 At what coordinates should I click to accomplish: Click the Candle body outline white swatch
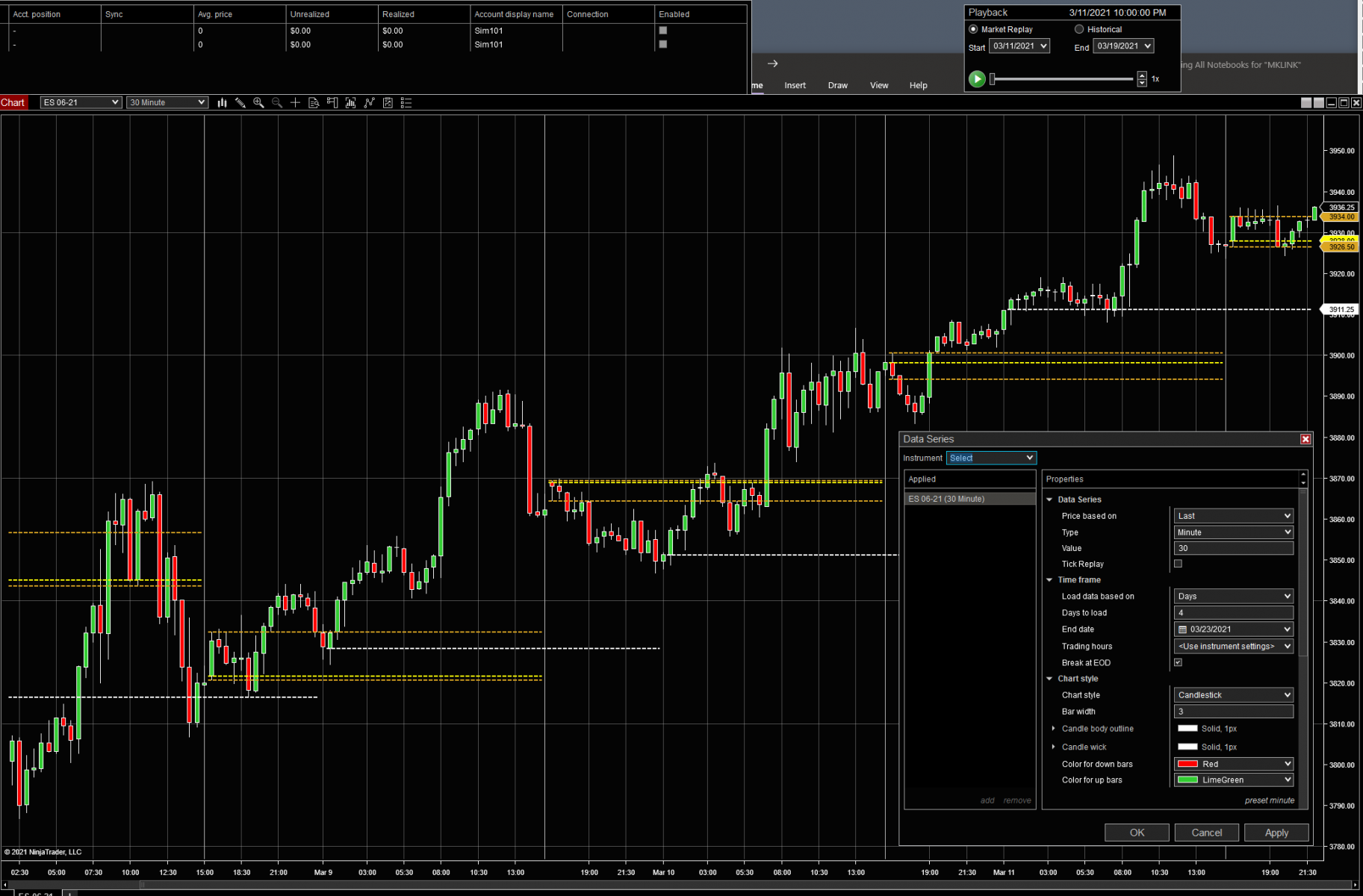point(1187,729)
